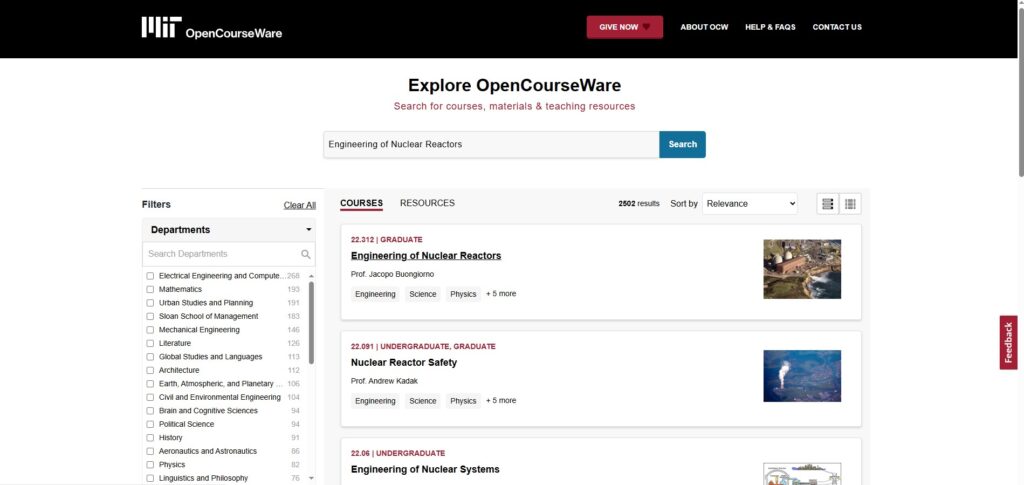This screenshot has height=485, width=1024.
Task: Open the COURSES tab
Action: [361, 203]
